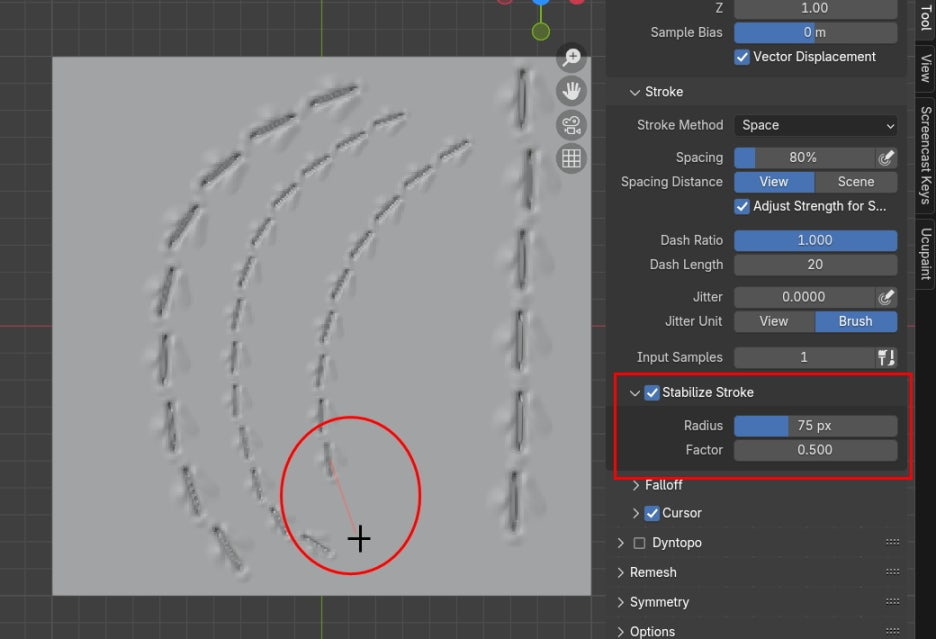Switch to the Tool sidebar tab
Image resolution: width=936 pixels, height=639 pixels.
[x=925, y=18]
